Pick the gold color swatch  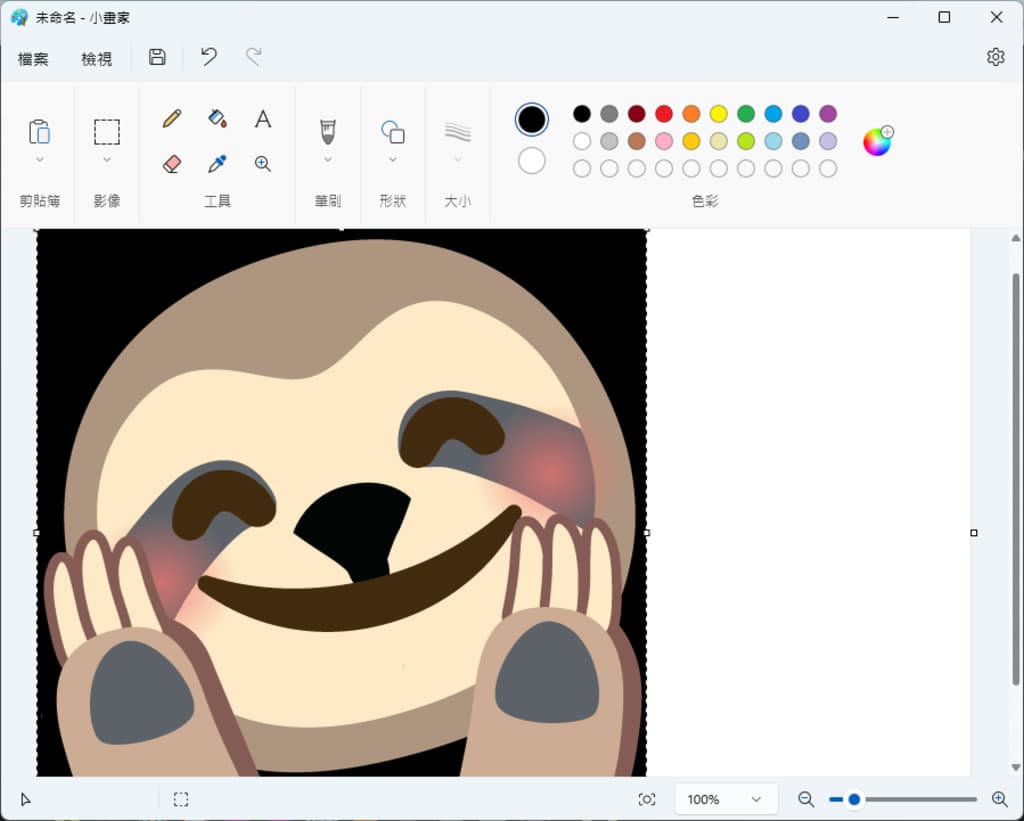point(692,141)
